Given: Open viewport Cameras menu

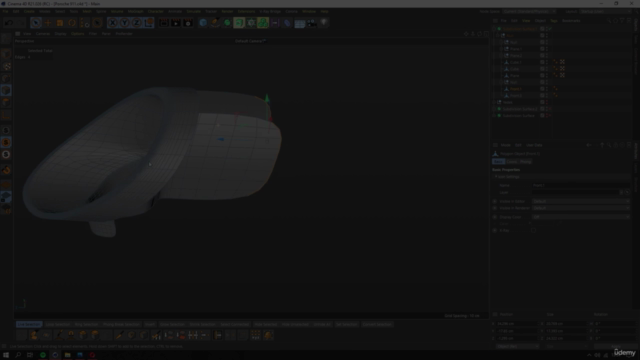Looking at the screenshot, I should pyautogui.click(x=43, y=34).
